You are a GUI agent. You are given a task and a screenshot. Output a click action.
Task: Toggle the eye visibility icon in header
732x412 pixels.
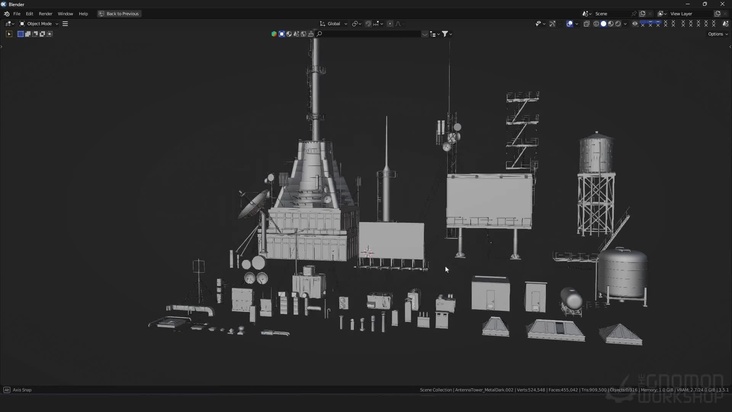635,24
